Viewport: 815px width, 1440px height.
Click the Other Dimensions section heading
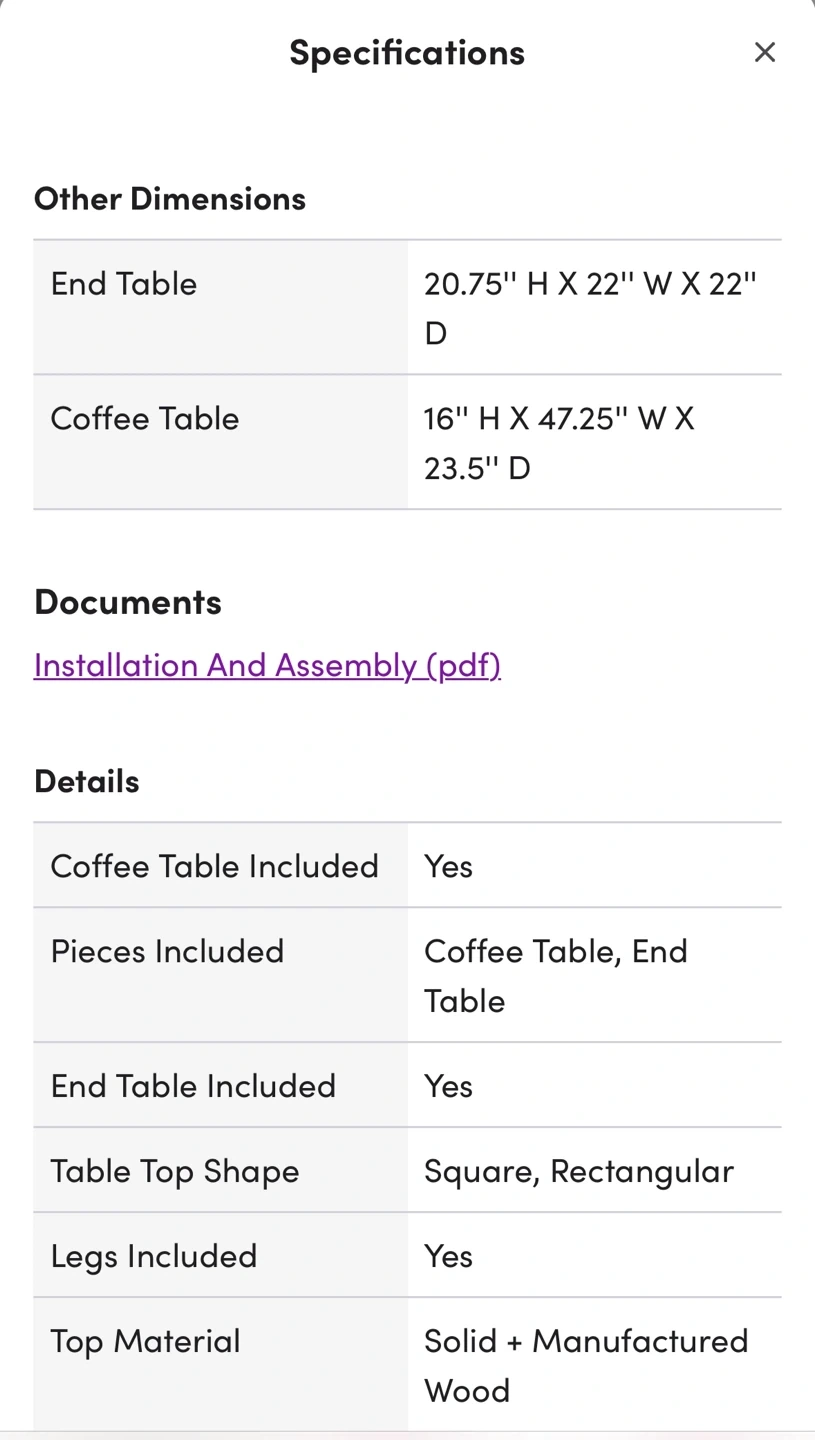pos(170,198)
